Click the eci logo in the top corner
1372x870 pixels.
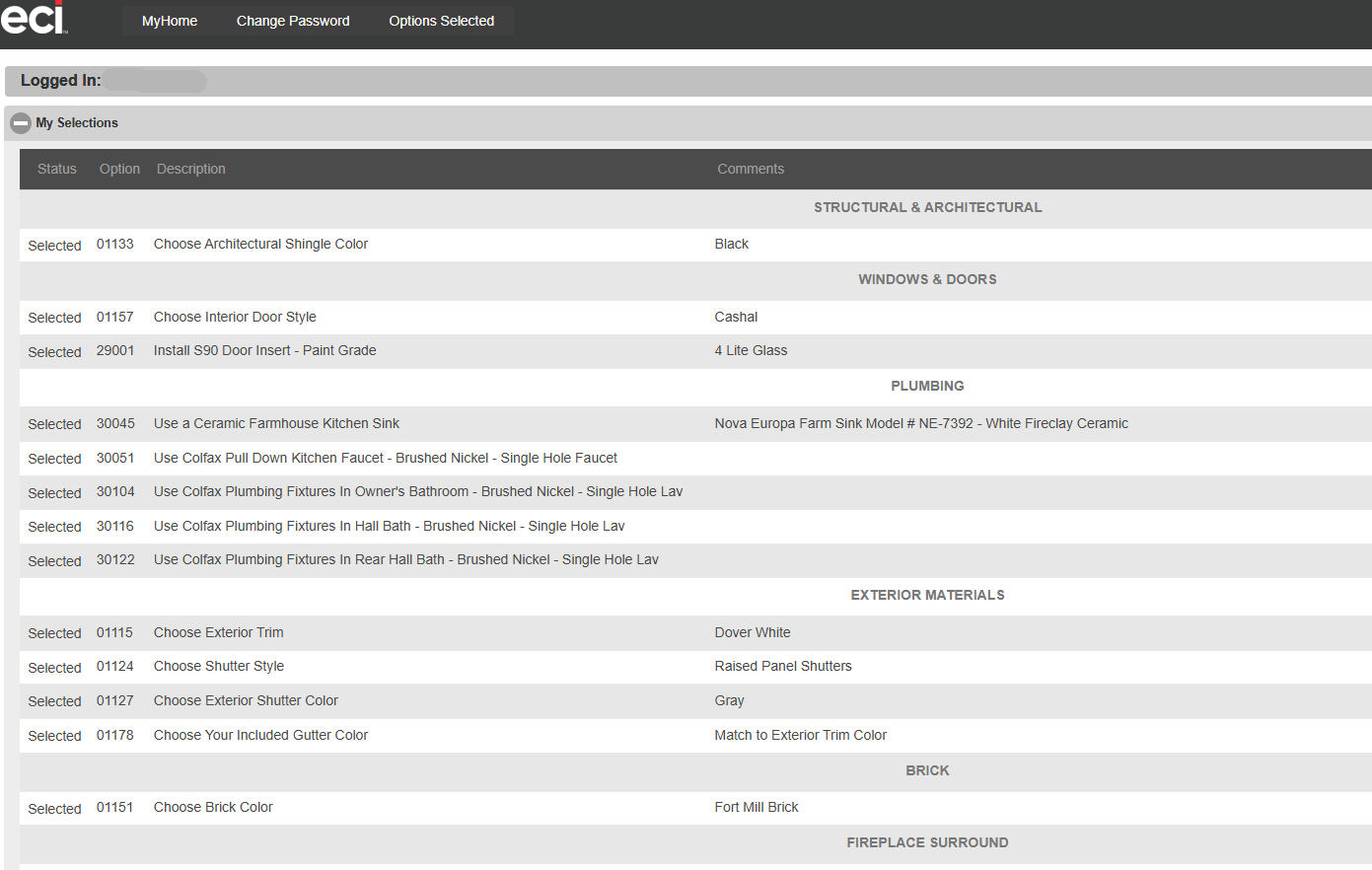coord(33,20)
